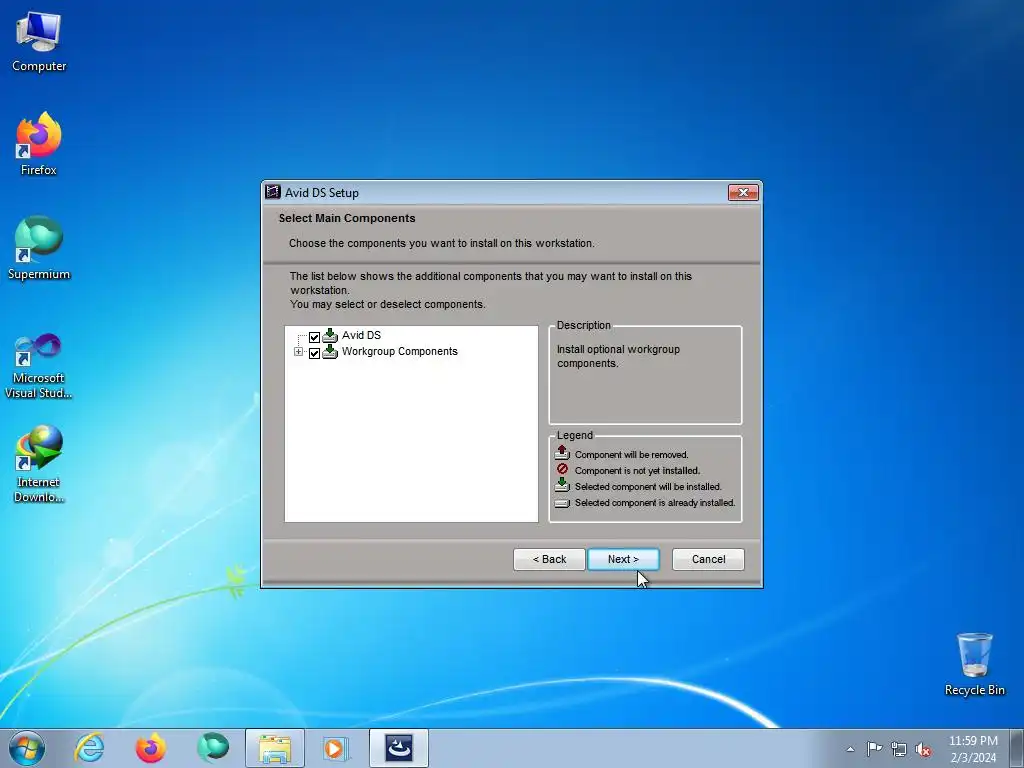Click the 'Select Main Components' heading
This screenshot has width=1024, height=768.
[347, 218]
